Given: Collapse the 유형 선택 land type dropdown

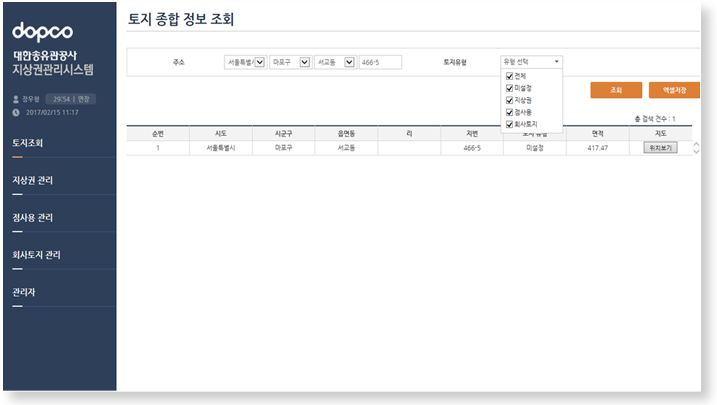Looking at the screenshot, I should (x=531, y=62).
